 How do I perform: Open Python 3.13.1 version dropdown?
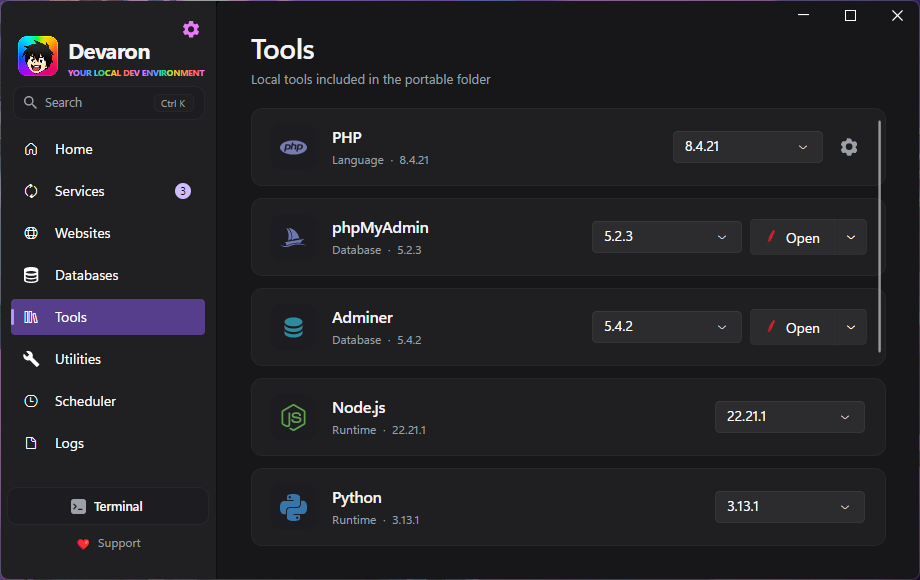(x=789, y=507)
